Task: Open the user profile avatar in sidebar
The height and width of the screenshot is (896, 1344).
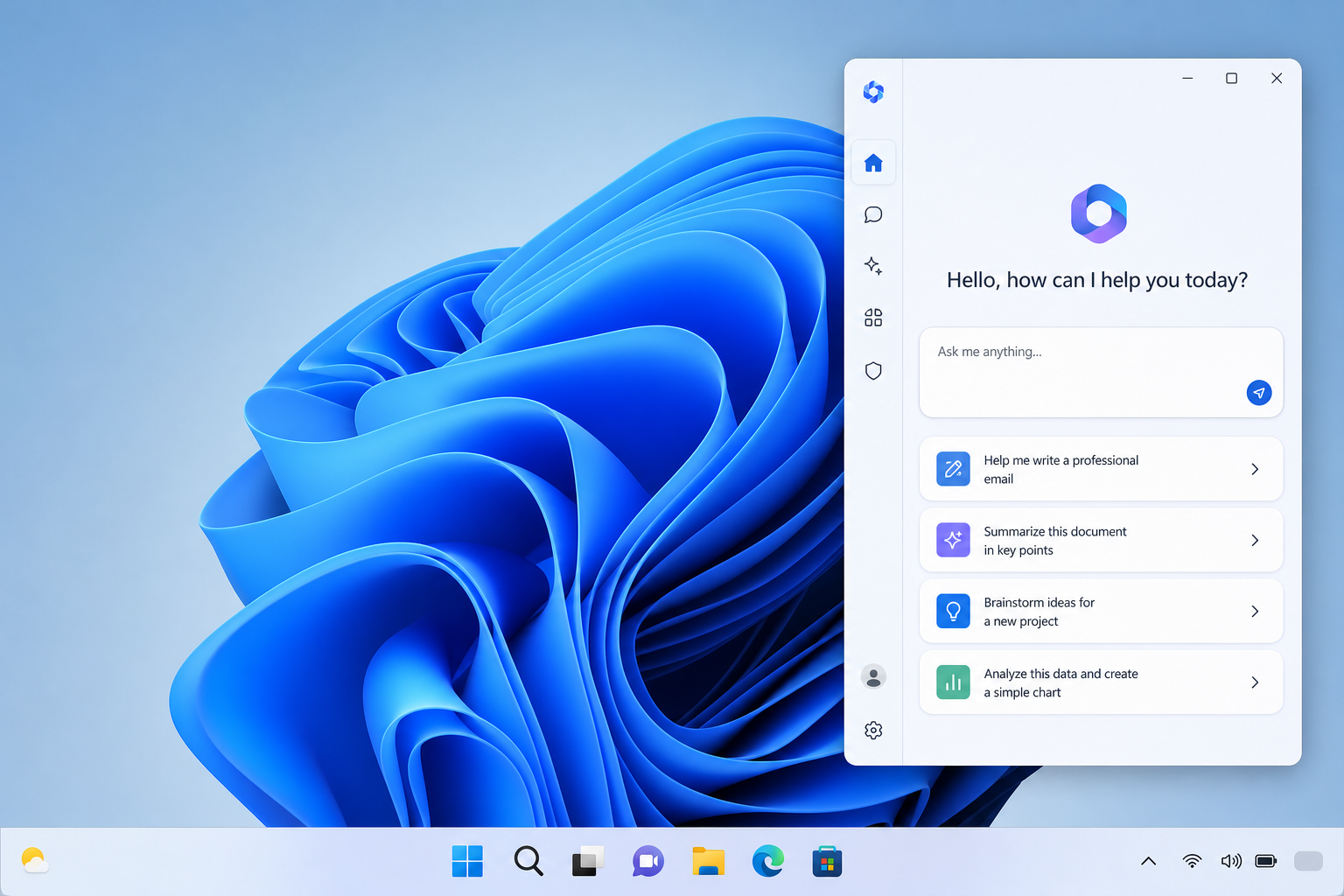Action: pos(873,676)
